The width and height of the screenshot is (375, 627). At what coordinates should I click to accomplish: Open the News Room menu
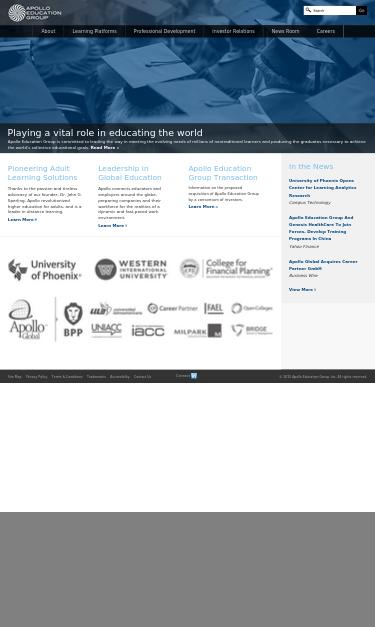point(285,31)
